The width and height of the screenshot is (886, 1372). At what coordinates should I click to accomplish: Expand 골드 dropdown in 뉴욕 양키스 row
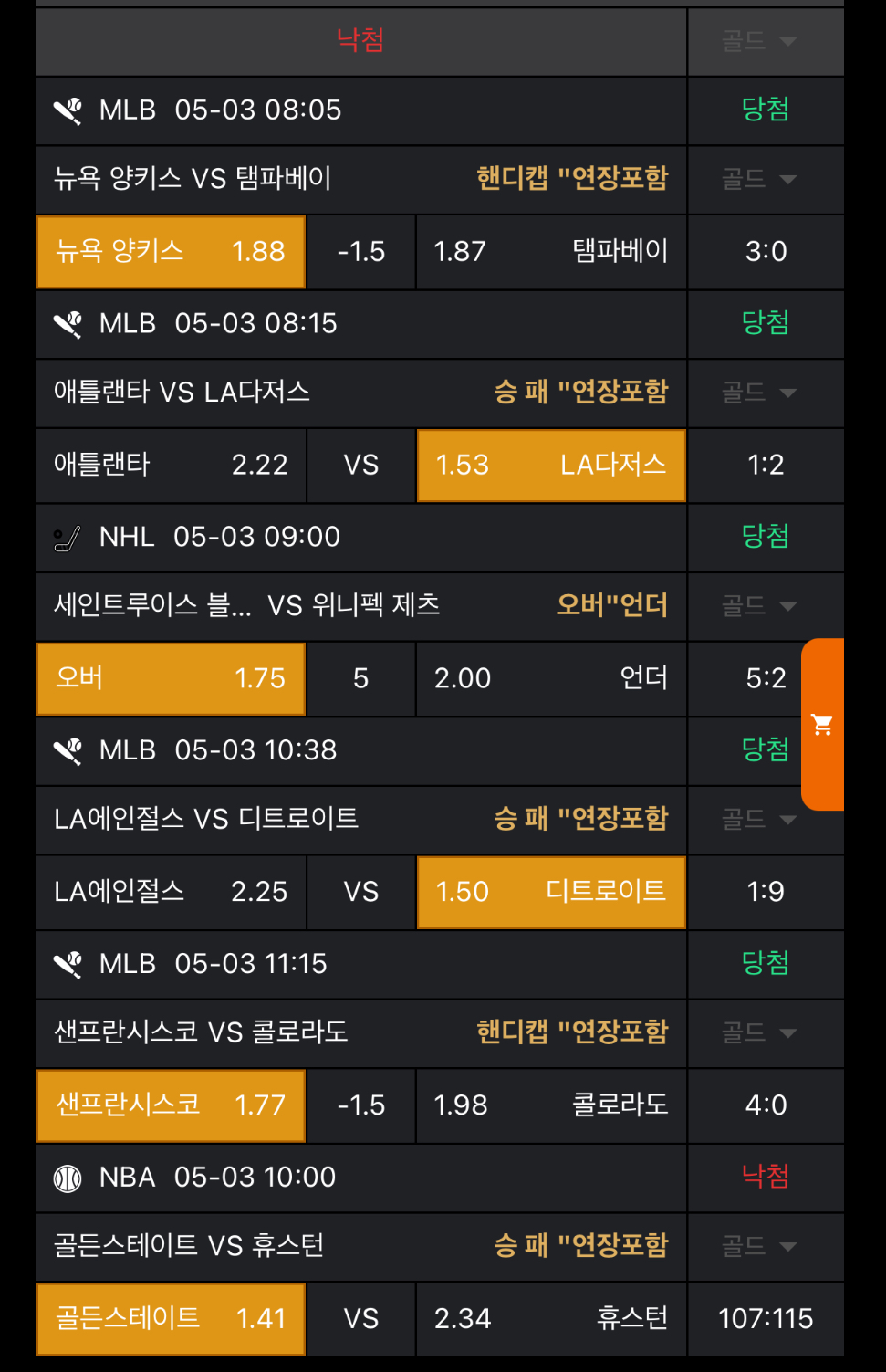[x=759, y=179]
